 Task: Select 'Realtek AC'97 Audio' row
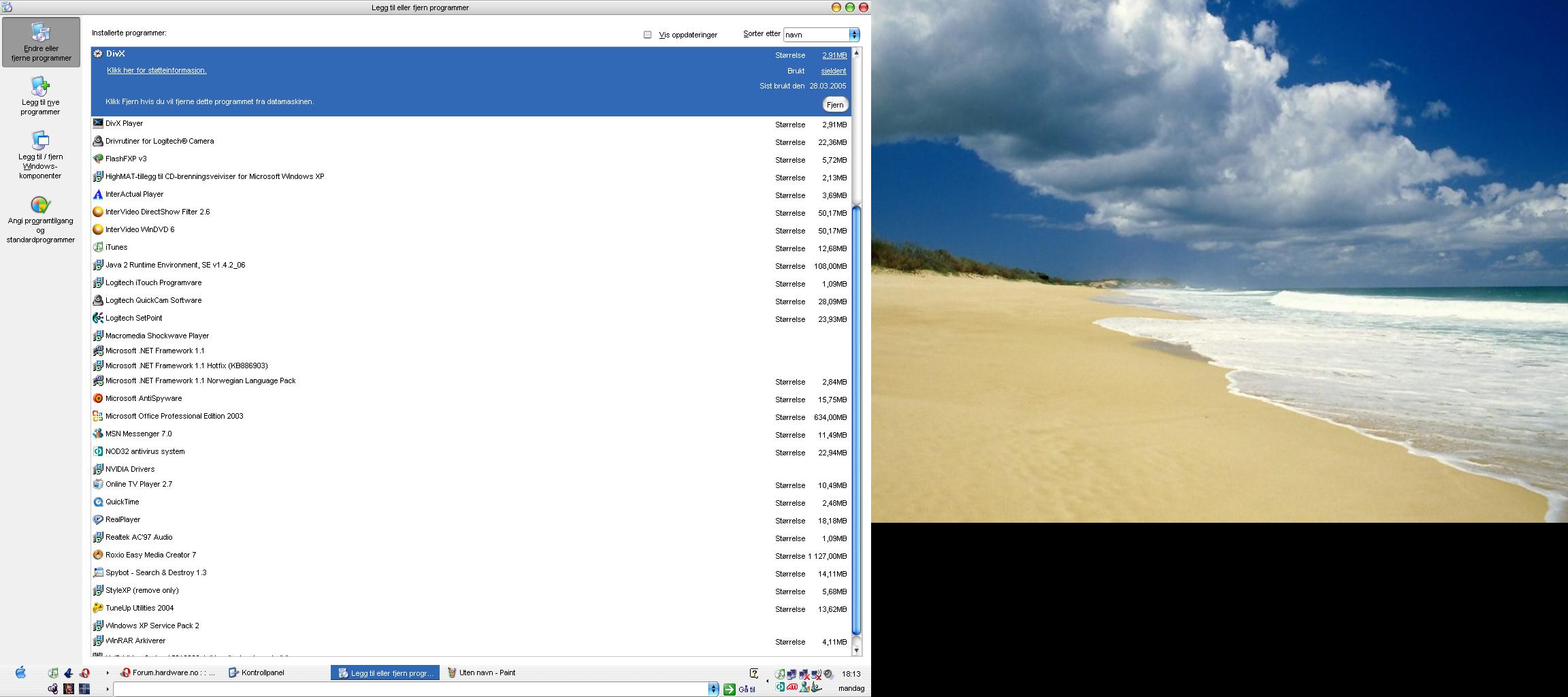click(471, 537)
